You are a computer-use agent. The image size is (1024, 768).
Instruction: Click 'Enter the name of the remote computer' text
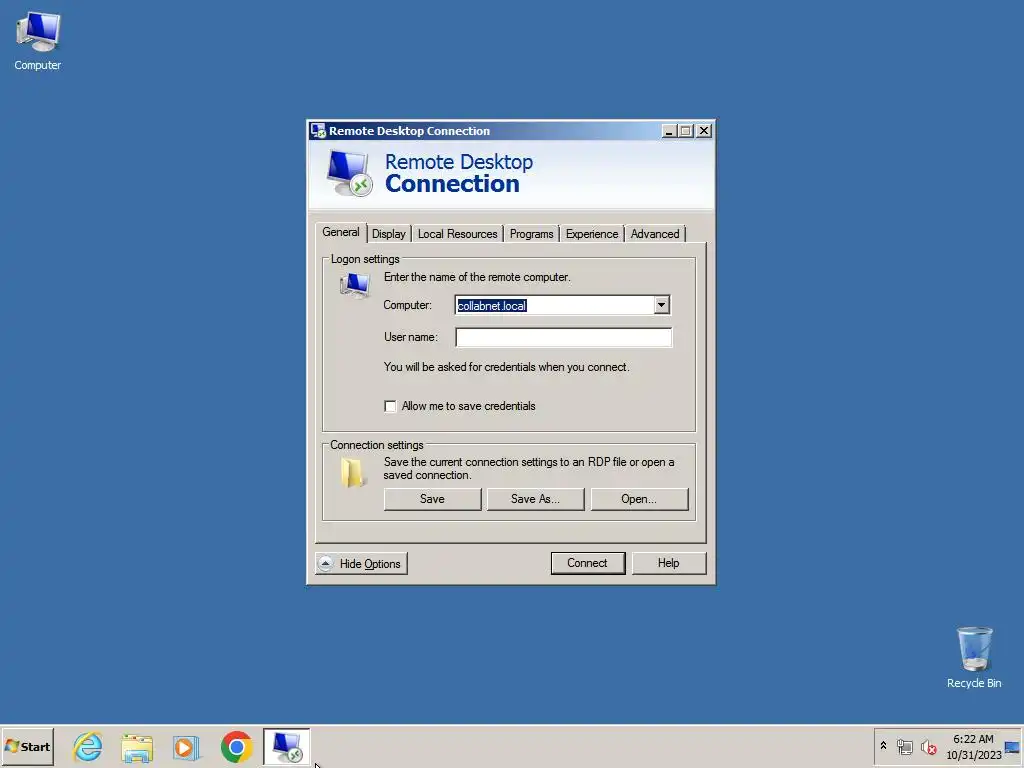point(477,277)
